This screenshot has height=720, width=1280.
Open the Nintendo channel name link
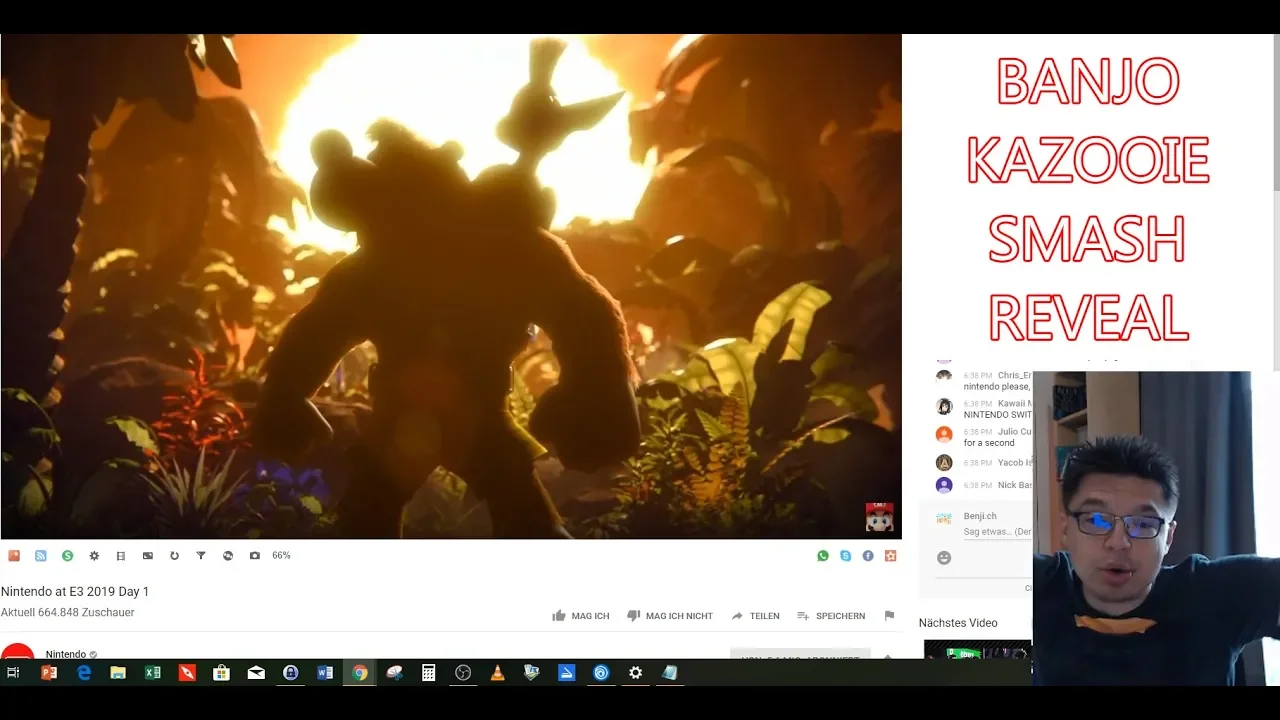pos(66,654)
